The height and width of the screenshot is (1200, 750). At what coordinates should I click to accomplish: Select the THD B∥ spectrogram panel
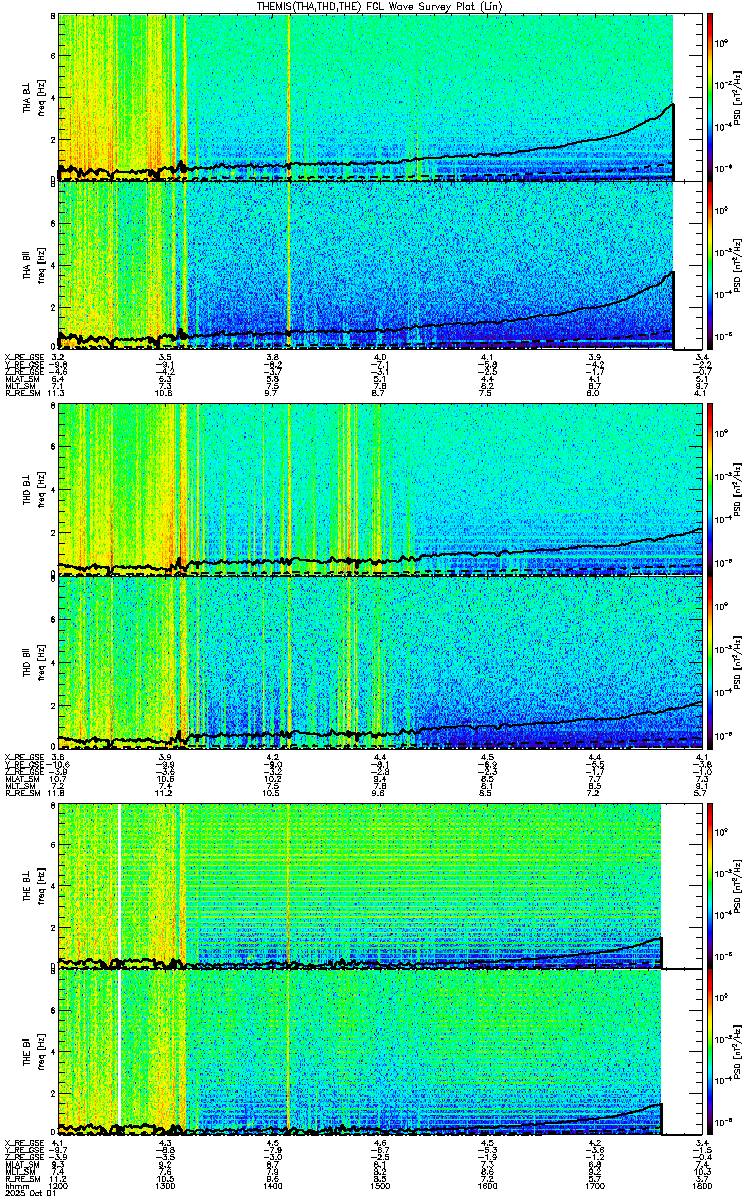382,664
